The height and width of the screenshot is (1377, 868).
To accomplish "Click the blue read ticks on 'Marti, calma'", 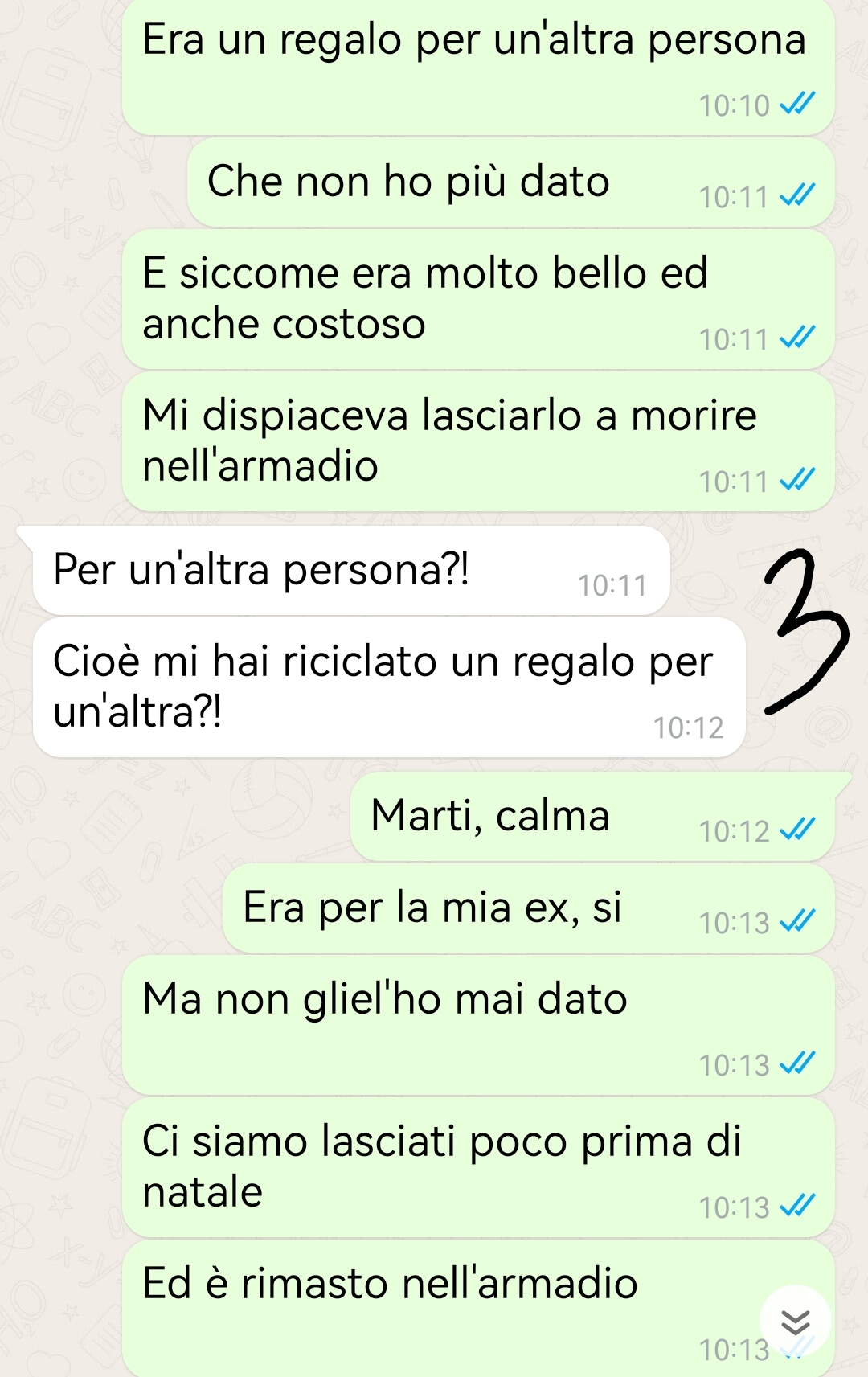I will tap(797, 829).
